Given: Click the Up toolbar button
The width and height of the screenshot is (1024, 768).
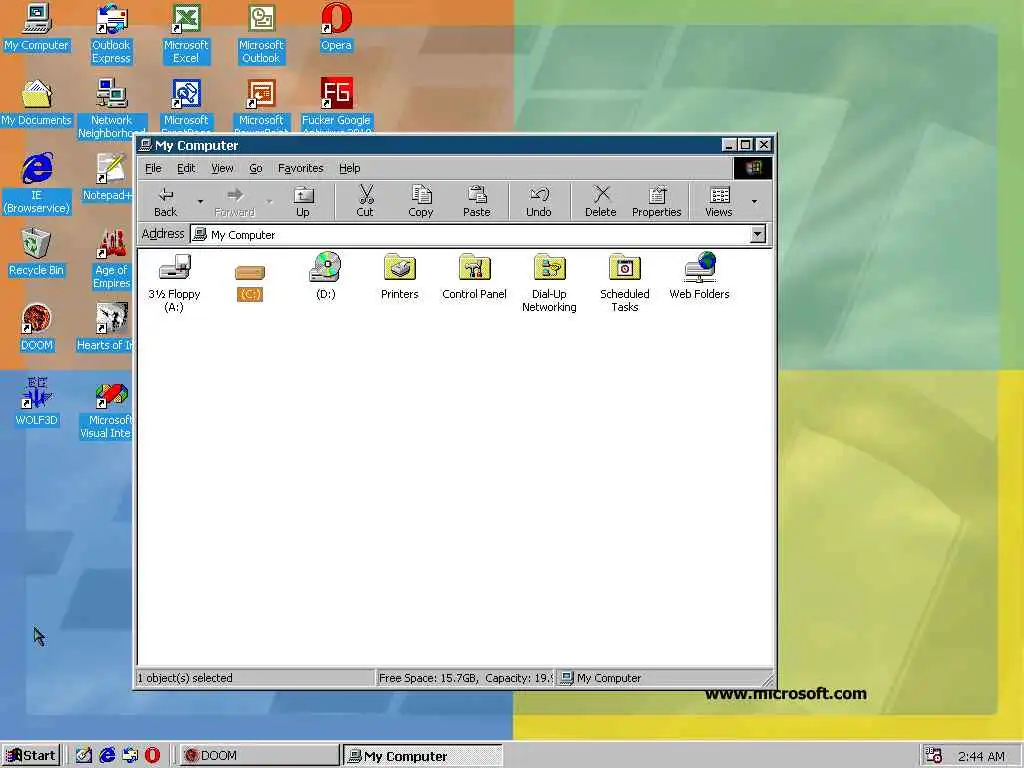Looking at the screenshot, I should point(303,201).
